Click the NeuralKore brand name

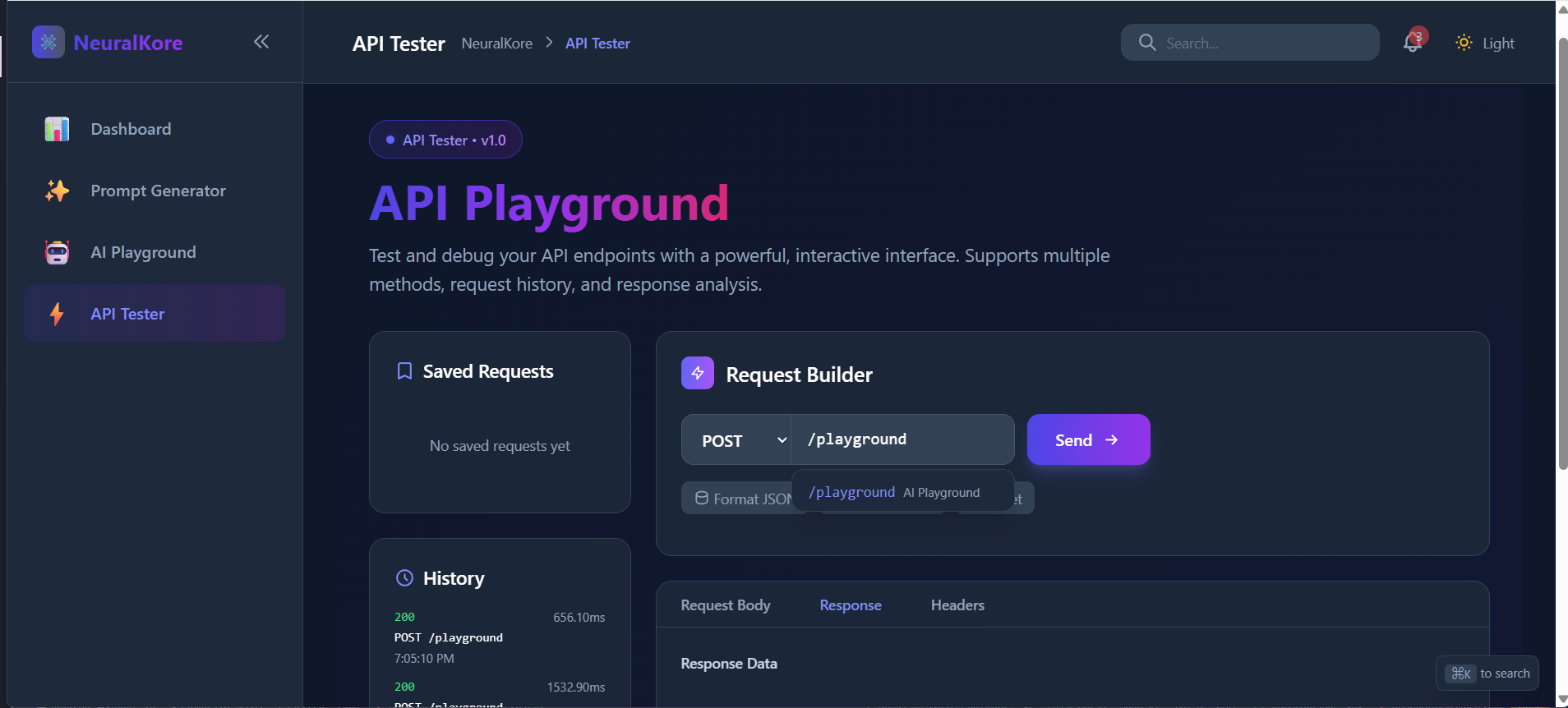(x=128, y=43)
